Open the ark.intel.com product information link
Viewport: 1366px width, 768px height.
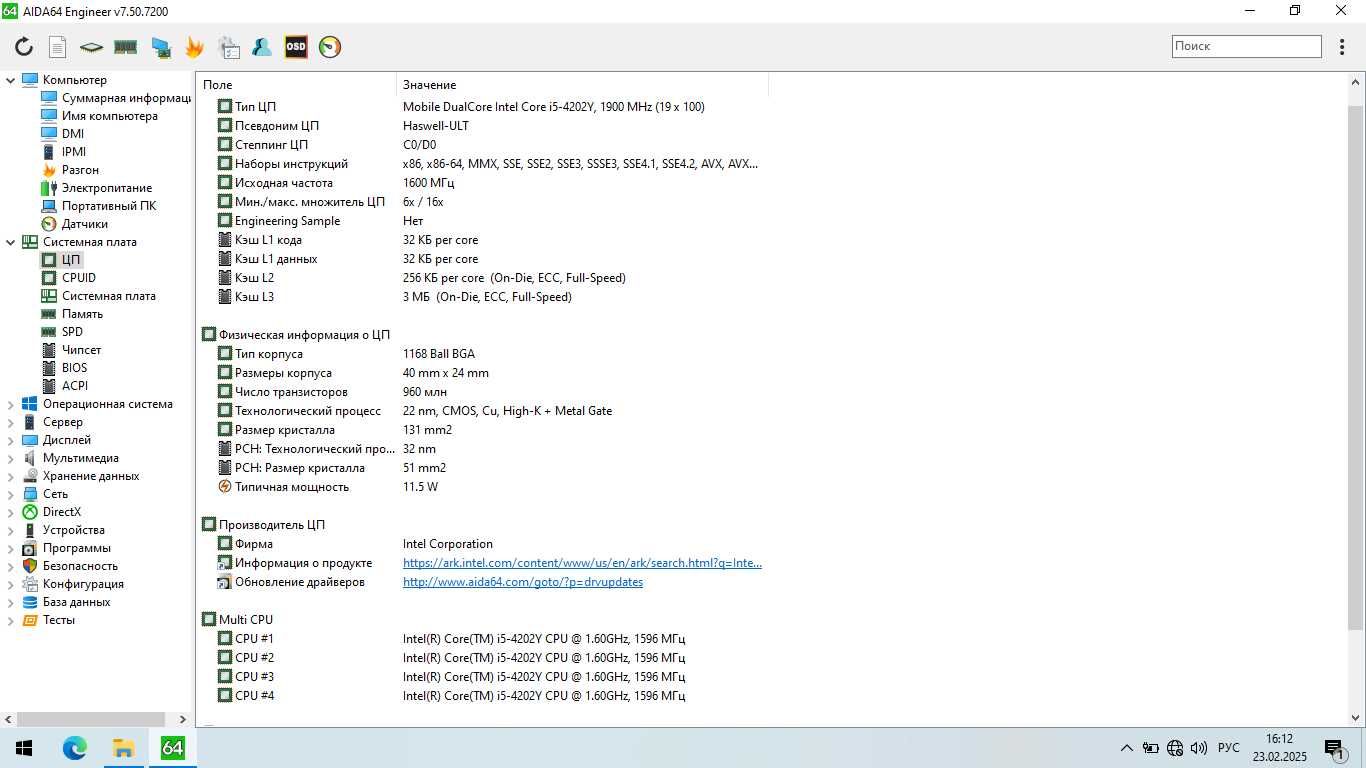tap(582, 563)
